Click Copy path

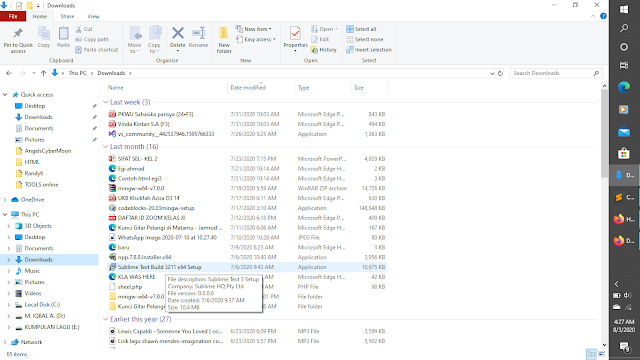tap(92, 39)
